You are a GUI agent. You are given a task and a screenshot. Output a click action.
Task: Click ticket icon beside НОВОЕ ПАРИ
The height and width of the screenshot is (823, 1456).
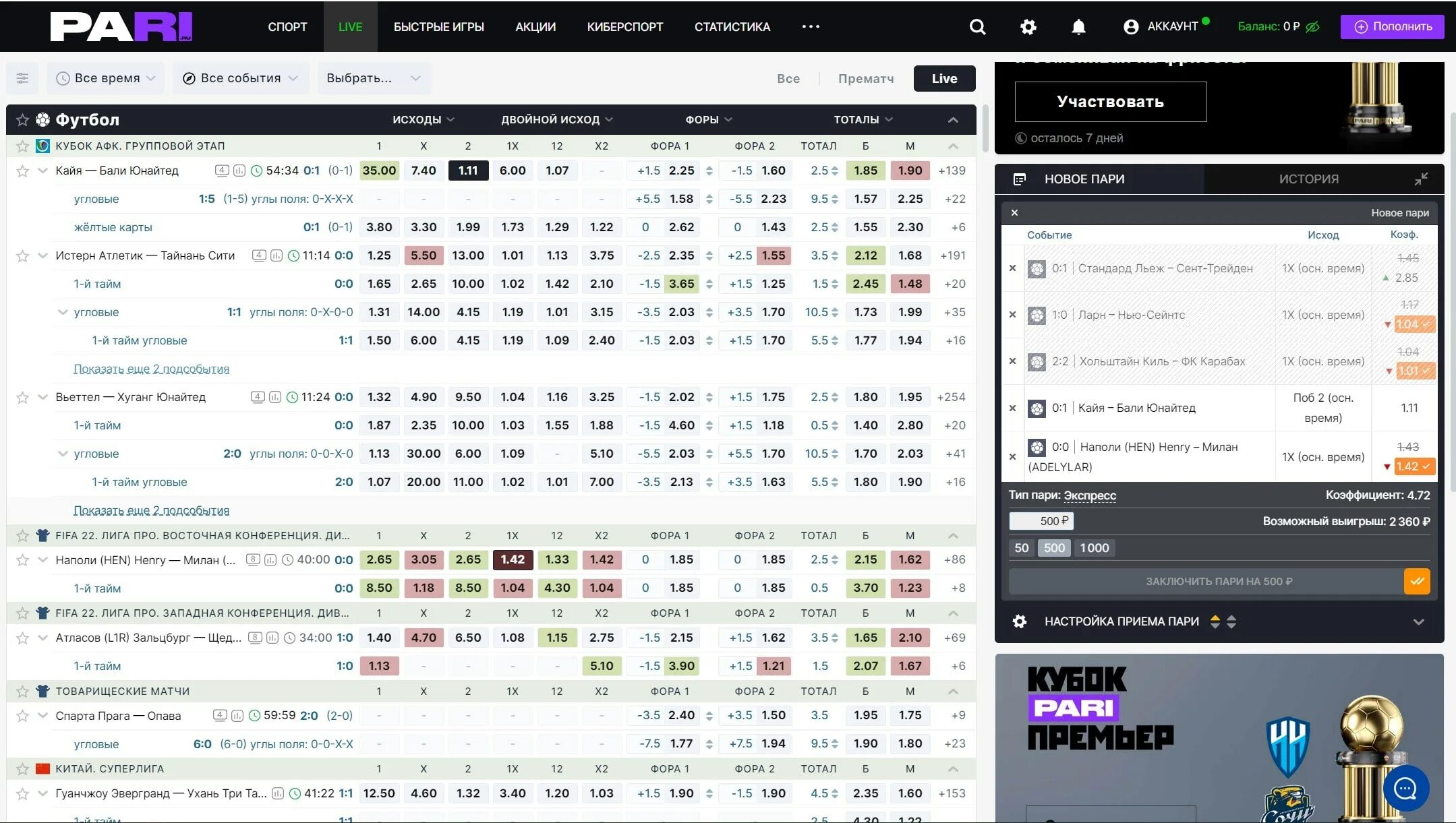[1020, 179]
